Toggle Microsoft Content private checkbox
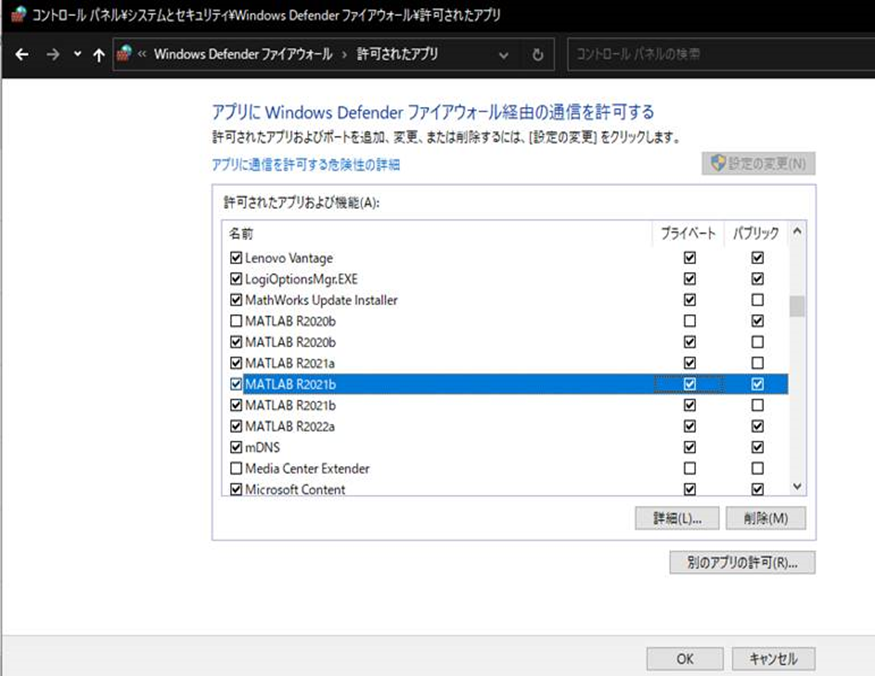This screenshot has width=875, height=676. (x=690, y=489)
